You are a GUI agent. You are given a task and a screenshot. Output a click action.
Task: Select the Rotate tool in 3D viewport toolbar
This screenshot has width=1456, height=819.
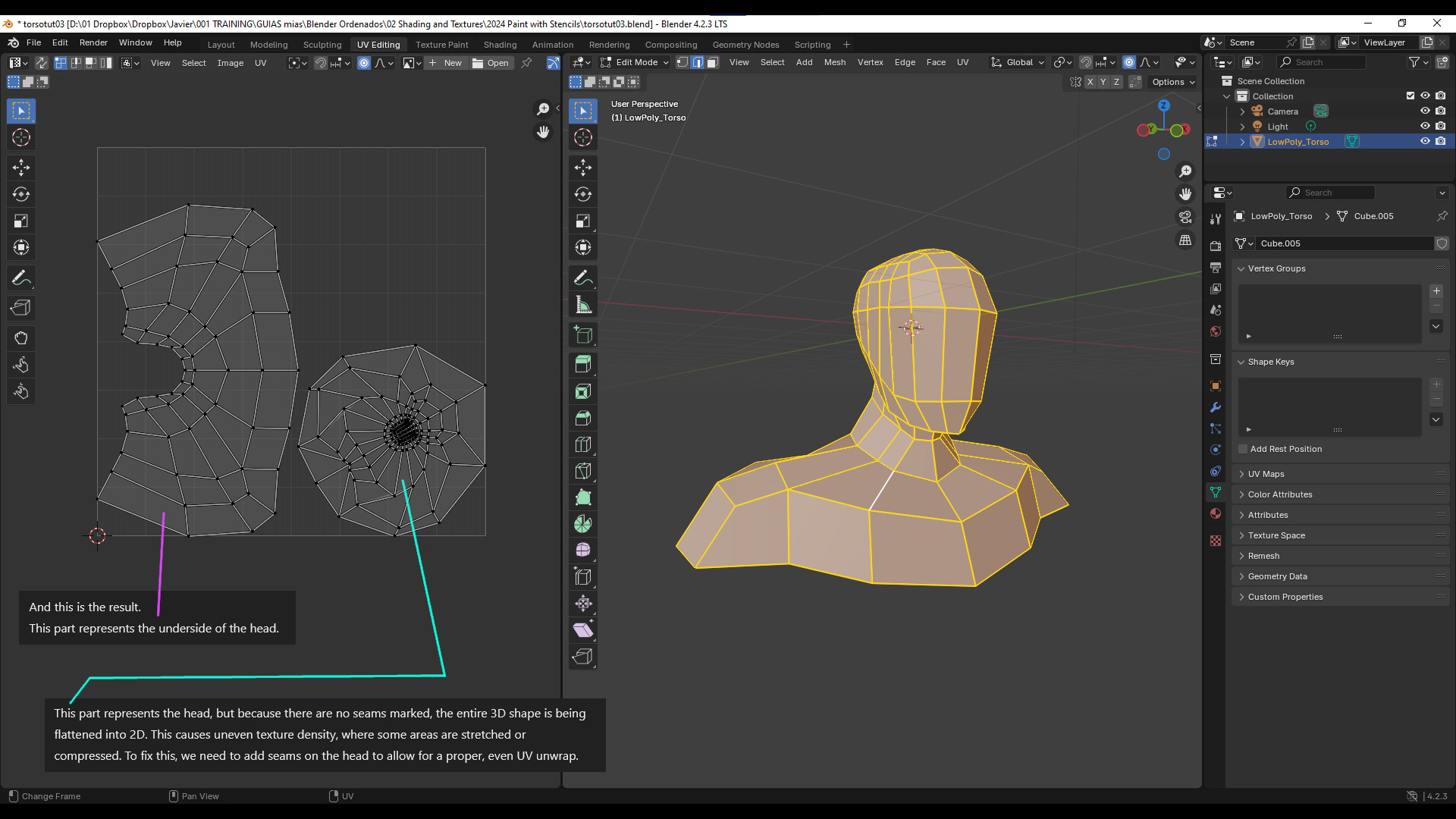583,194
